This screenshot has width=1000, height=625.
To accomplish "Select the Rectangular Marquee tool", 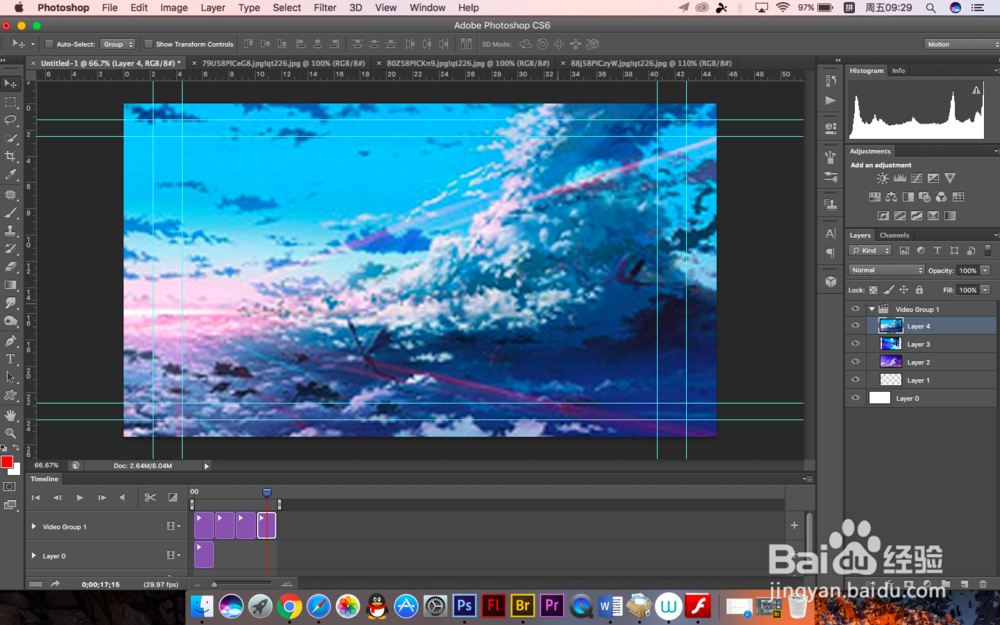I will tap(11, 102).
